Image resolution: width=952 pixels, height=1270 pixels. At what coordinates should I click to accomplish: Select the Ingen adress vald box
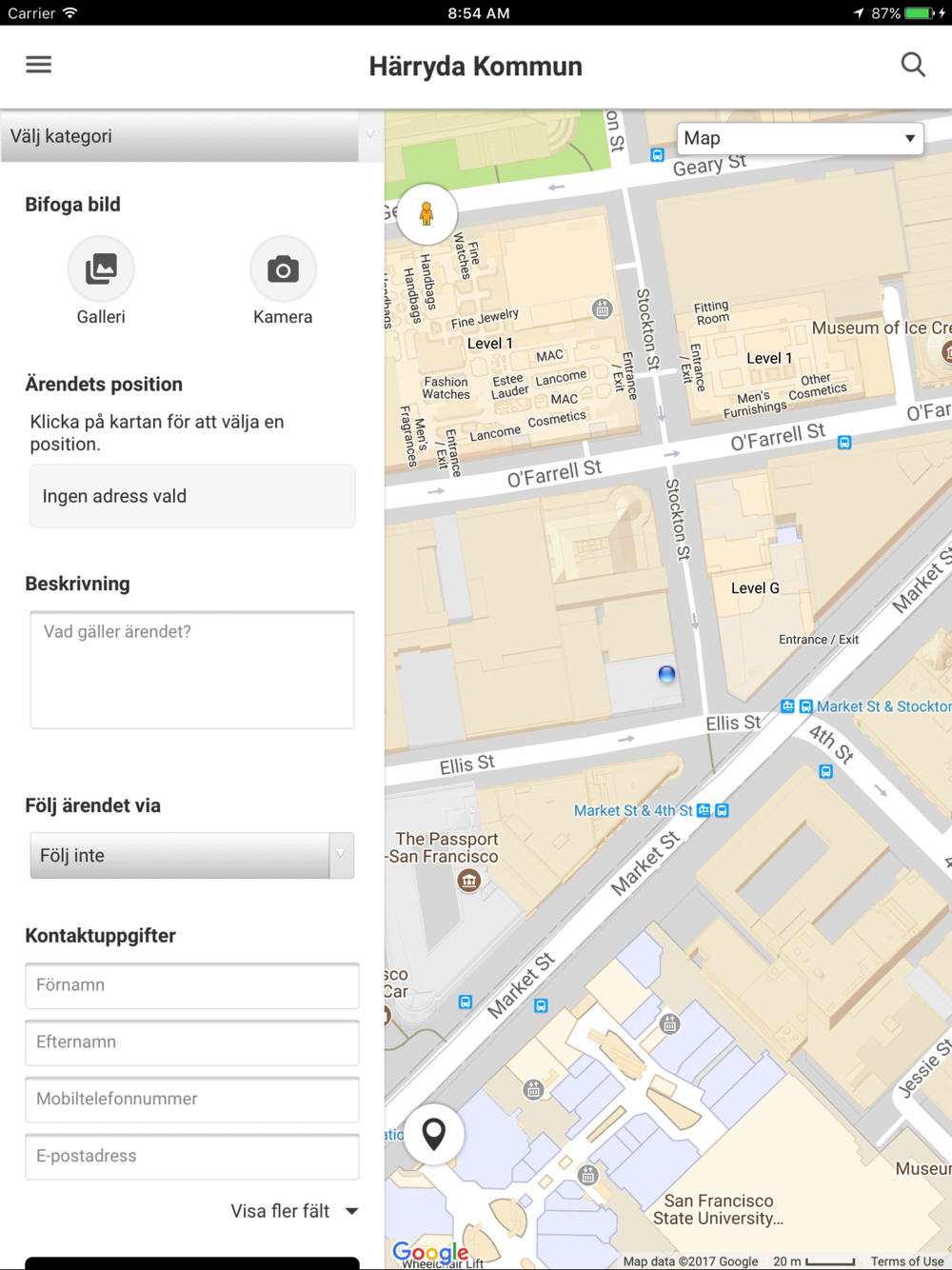point(192,496)
